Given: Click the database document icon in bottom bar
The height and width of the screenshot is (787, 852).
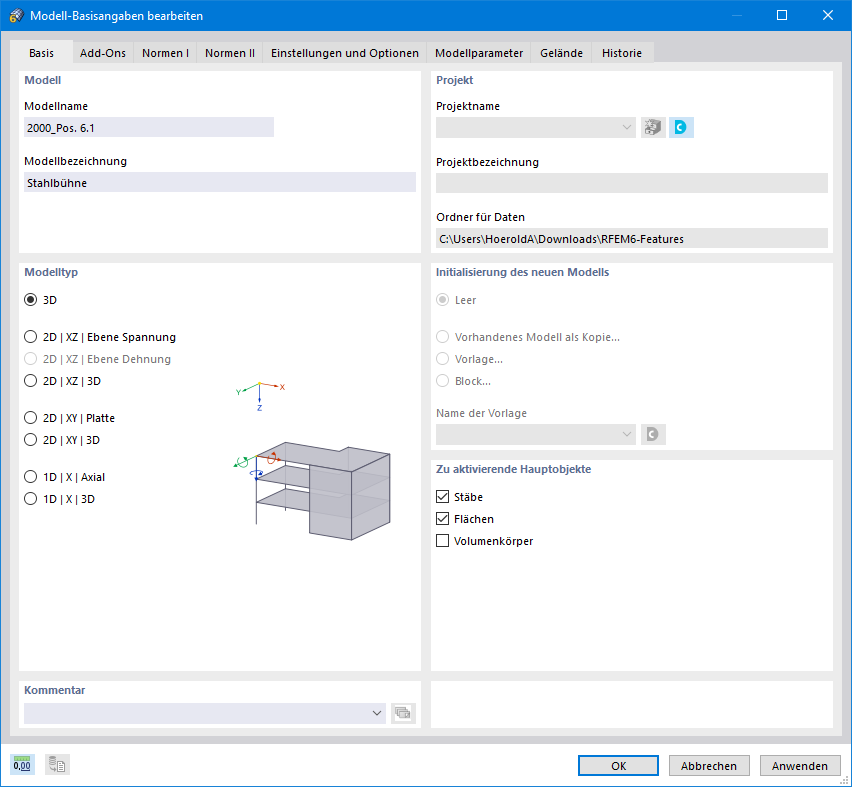Looking at the screenshot, I should point(57,765).
